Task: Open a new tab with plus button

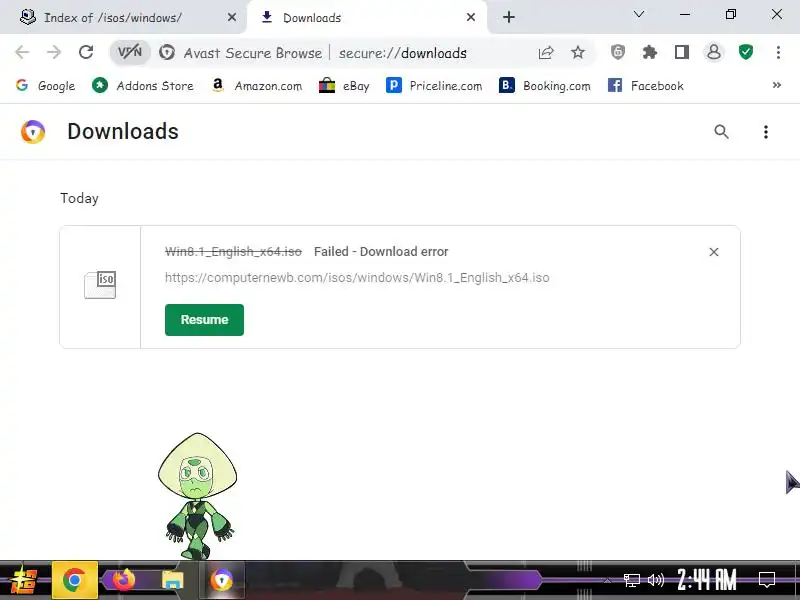Action: click(509, 17)
